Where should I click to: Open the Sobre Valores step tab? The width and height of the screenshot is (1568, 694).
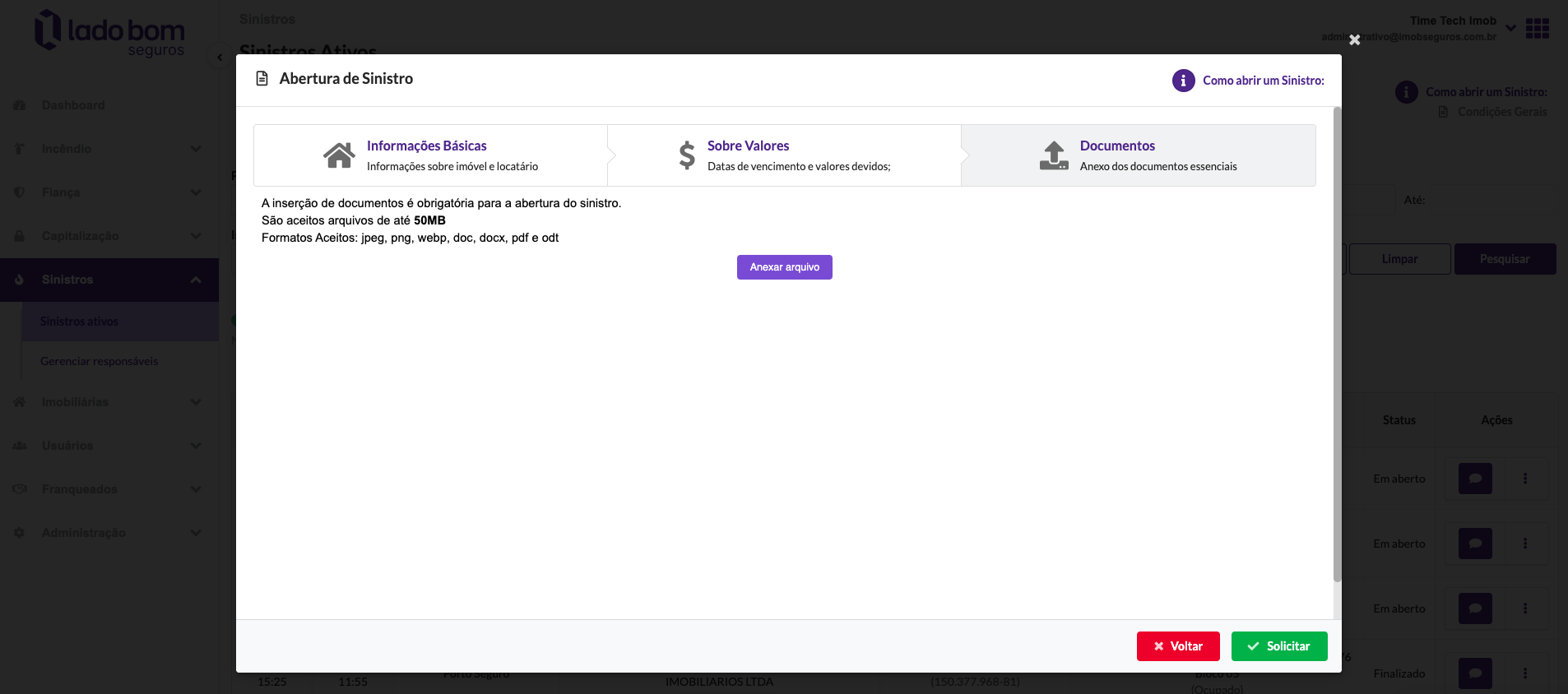point(784,155)
